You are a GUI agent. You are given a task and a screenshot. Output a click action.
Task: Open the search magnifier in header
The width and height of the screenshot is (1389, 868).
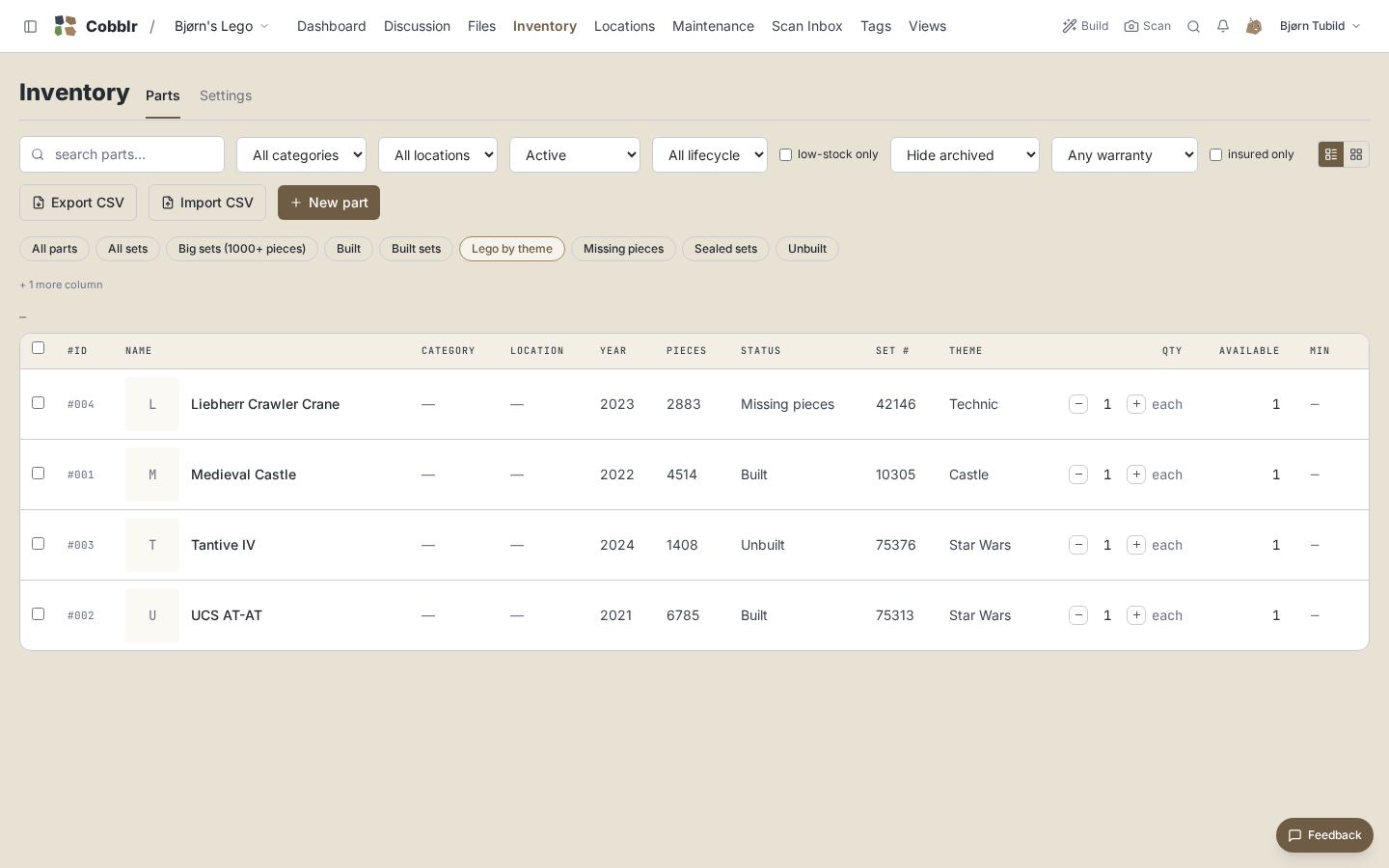(x=1193, y=26)
